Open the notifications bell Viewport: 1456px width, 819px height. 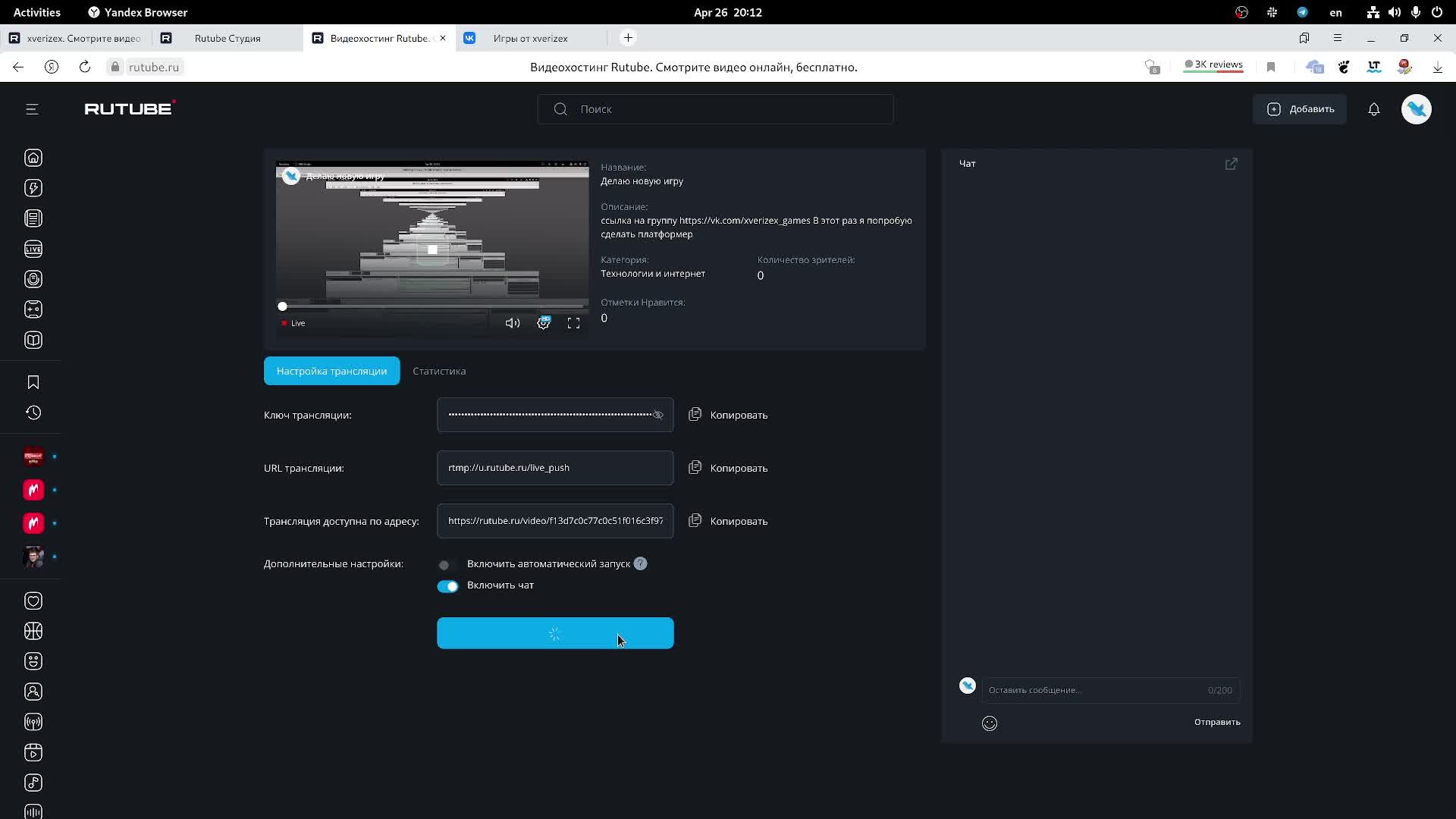pyautogui.click(x=1373, y=109)
